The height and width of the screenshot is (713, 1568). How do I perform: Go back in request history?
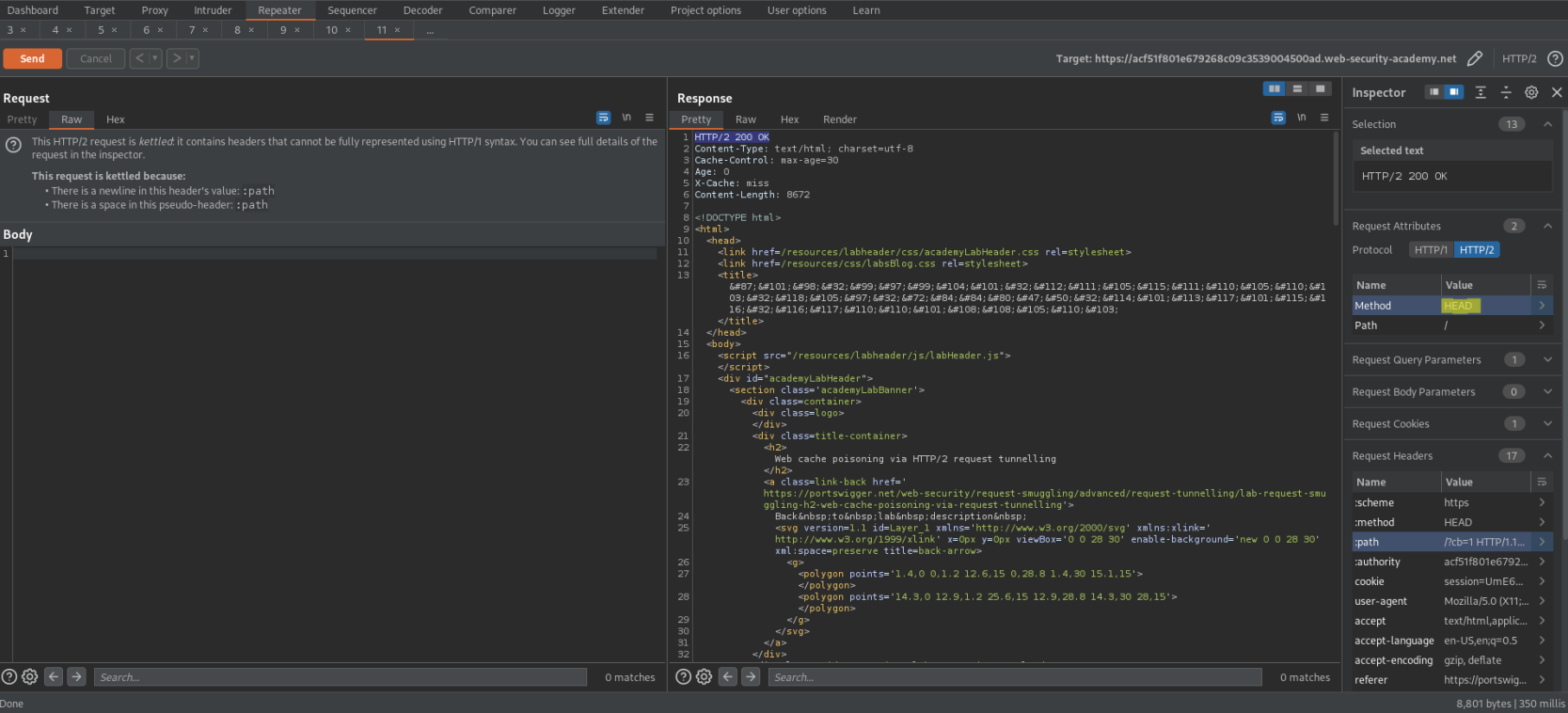(139, 58)
